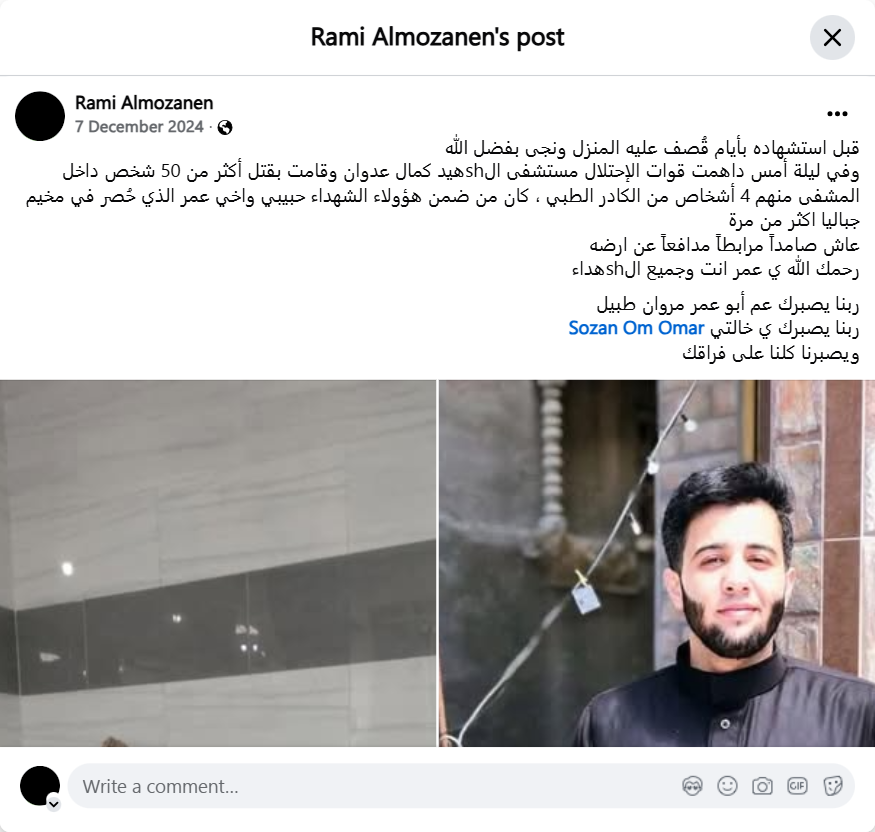The width and height of the screenshot is (875, 832).
Task: Click the globe public audience icon
Action: click(x=225, y=128)
